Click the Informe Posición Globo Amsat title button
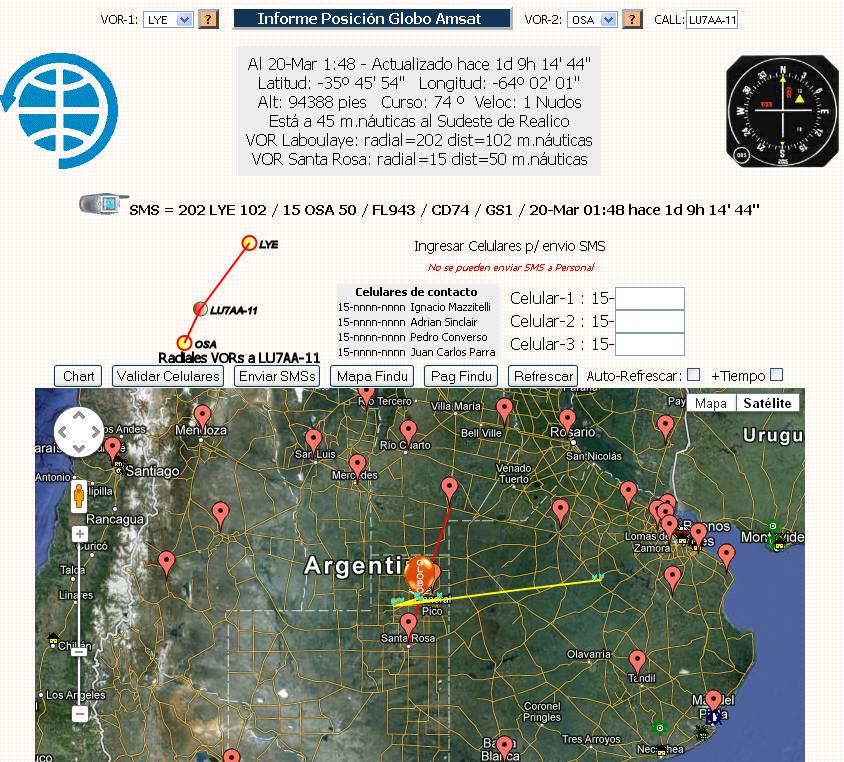This screenshot has height=762, width=844. click(372, 18)
